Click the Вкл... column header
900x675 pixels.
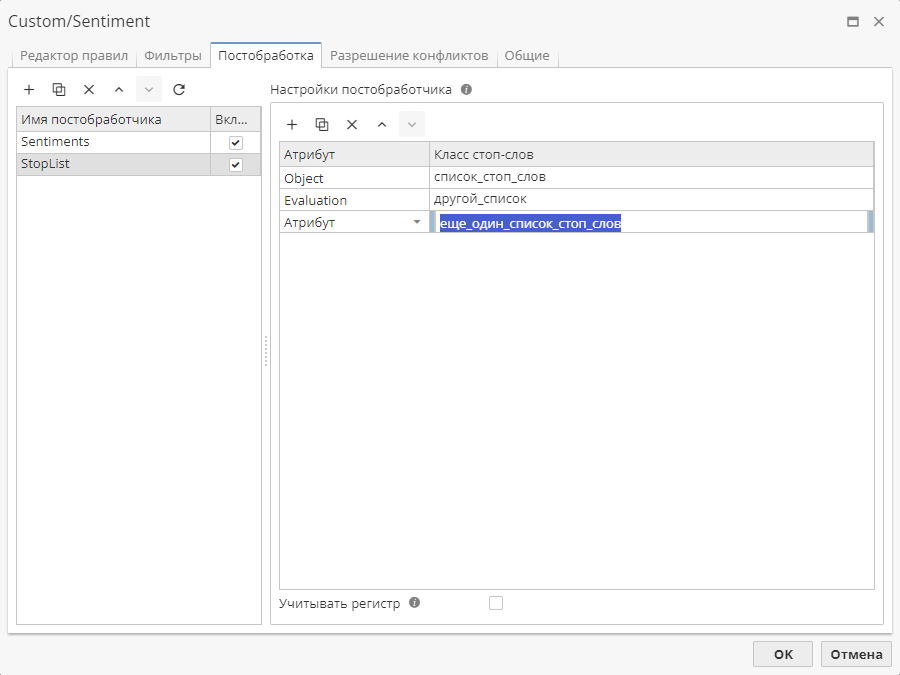tap(236, 119)
